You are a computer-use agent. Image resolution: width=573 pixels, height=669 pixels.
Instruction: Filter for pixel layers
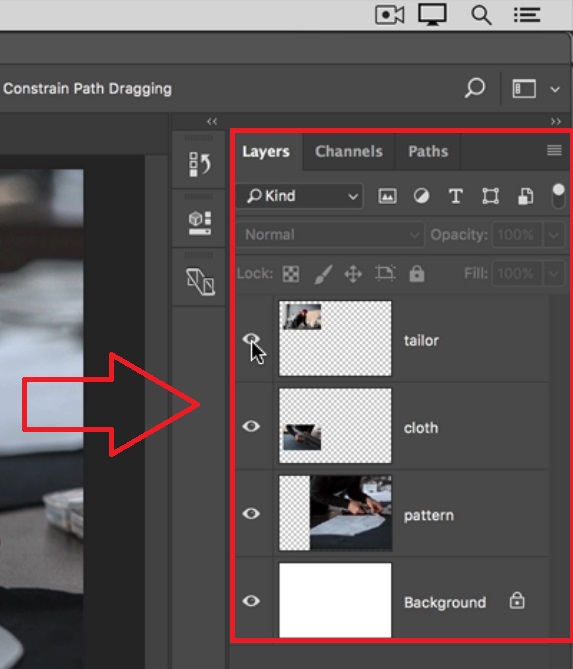(x=387, y=196)
